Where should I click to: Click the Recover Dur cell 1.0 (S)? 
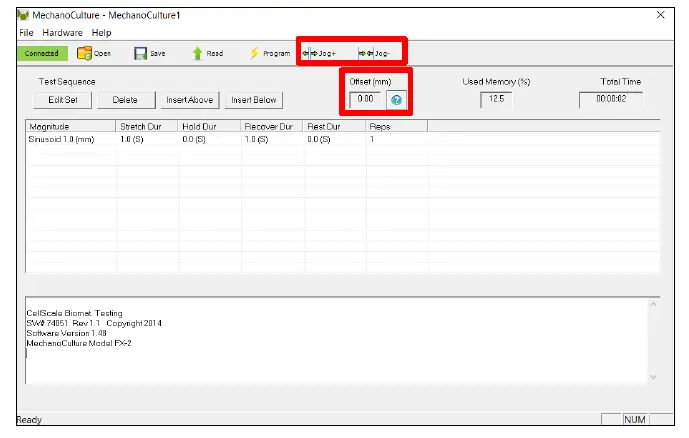point(256,139)
